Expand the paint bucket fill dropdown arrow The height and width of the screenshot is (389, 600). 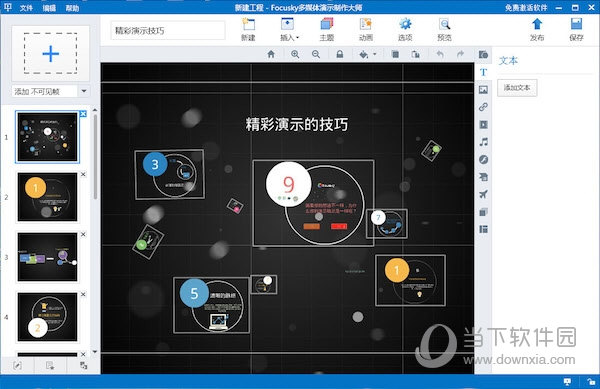[375, 54]
